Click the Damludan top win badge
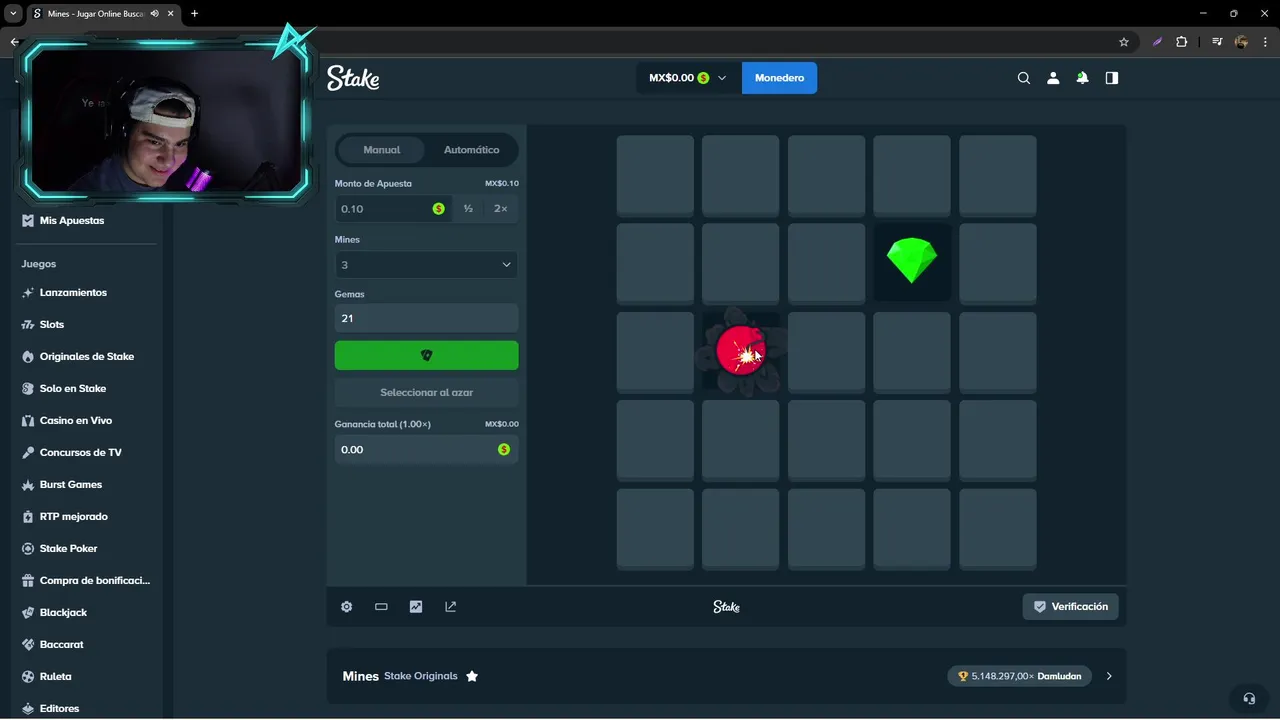Screen dimensions: 1280x720 (x=1019, y=676)
